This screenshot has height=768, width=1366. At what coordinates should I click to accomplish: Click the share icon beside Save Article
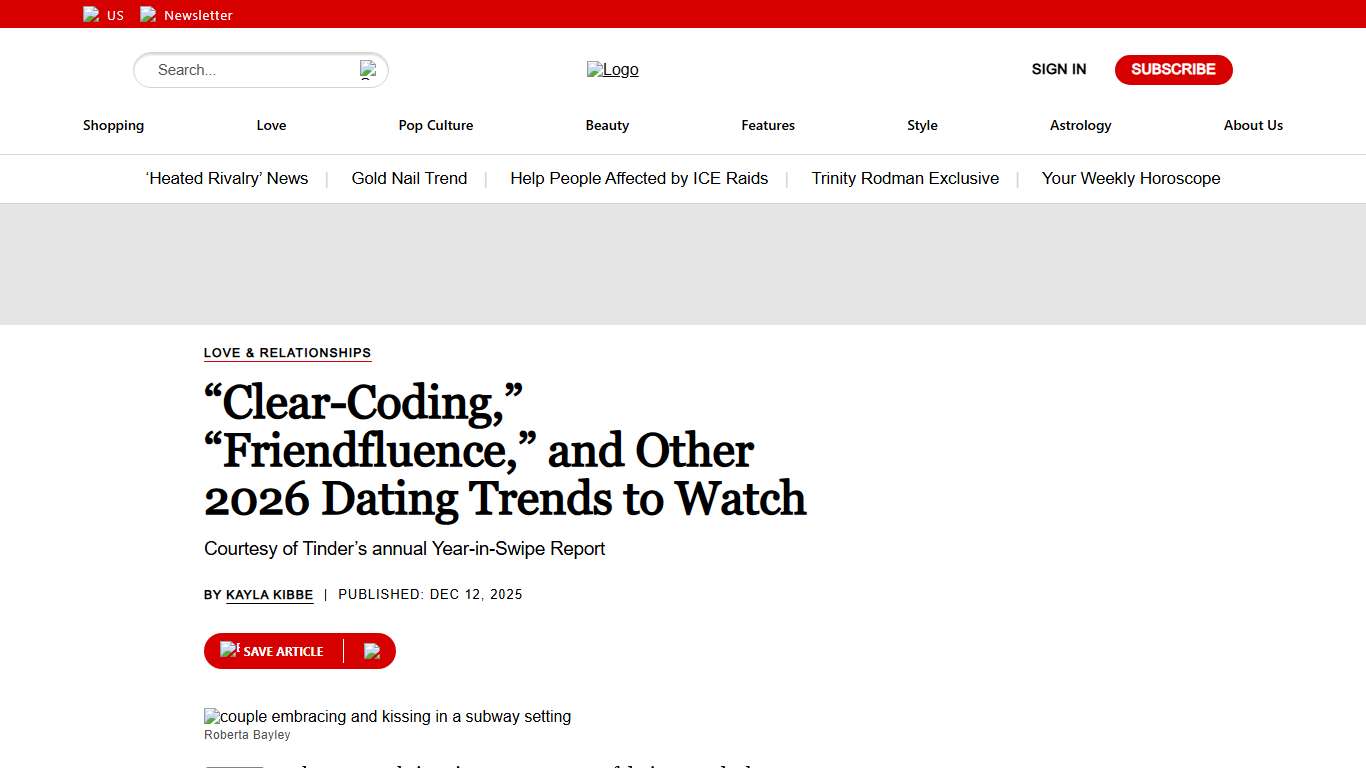coord(372,651)
